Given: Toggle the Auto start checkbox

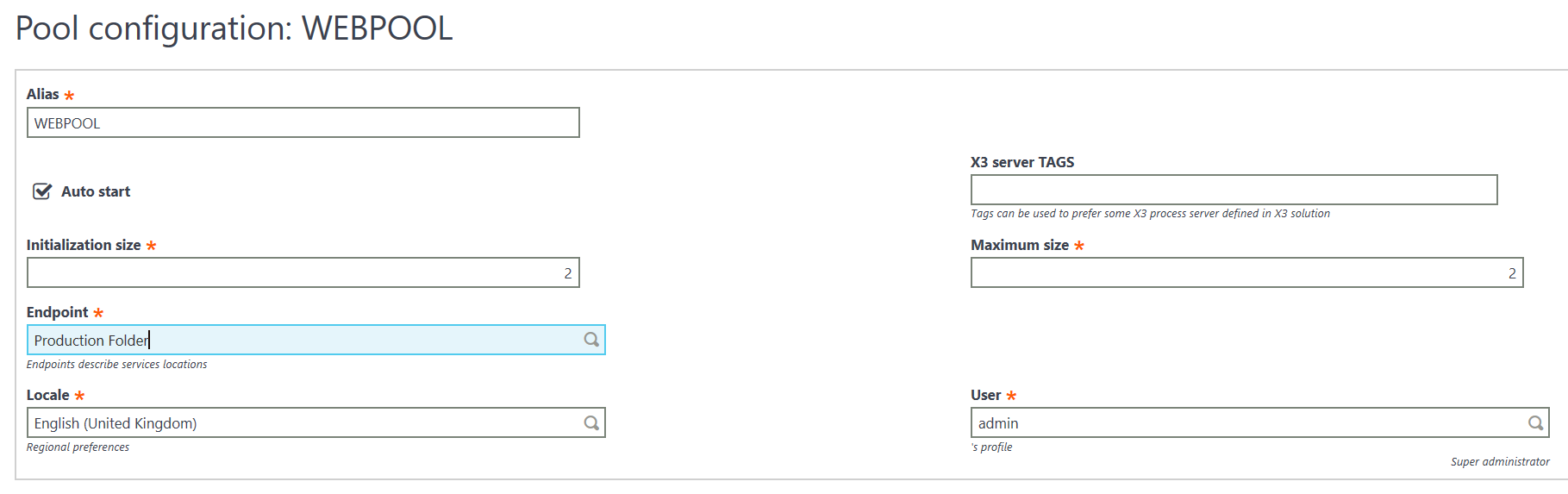Looking at the screenshot, I should point(41,191).
